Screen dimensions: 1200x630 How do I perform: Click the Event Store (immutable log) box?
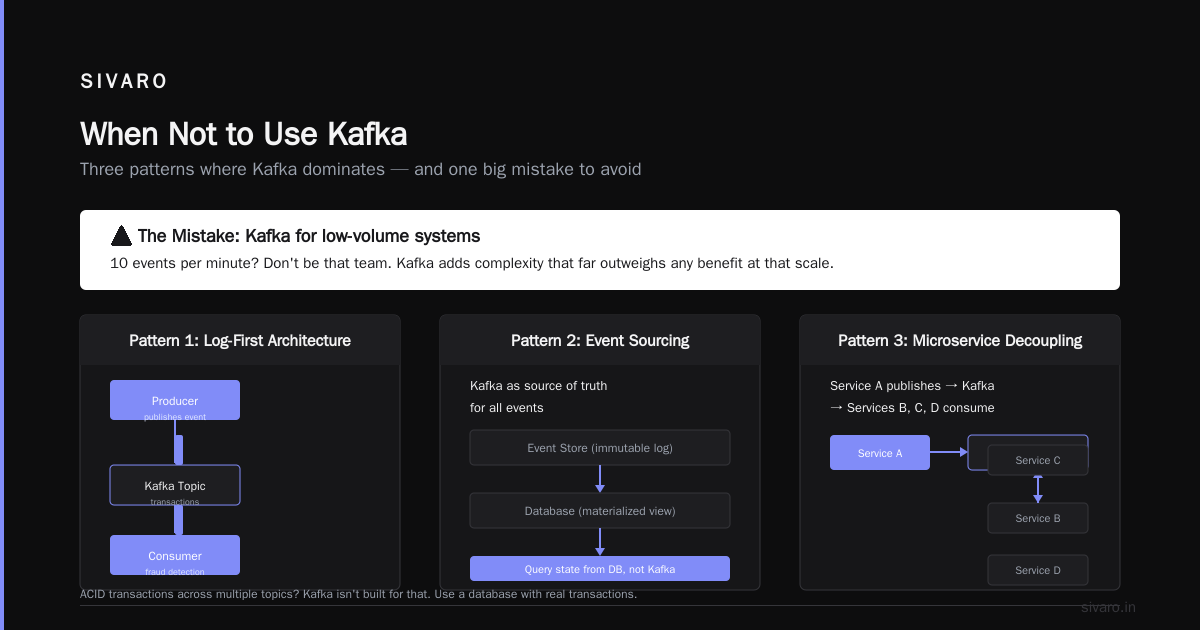(x=600, y=448)
